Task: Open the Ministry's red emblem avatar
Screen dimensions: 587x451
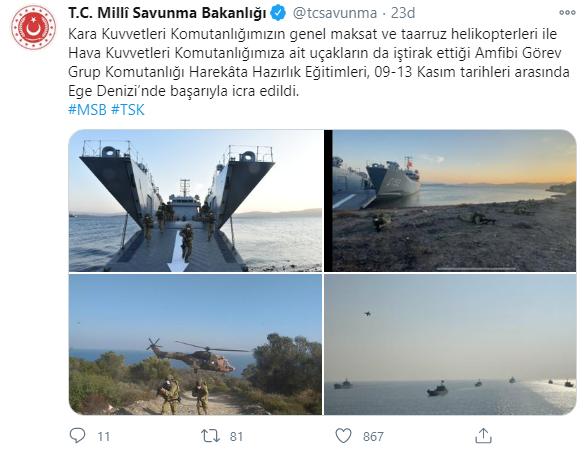Action: pyautogui.click(x=34, y=27)
